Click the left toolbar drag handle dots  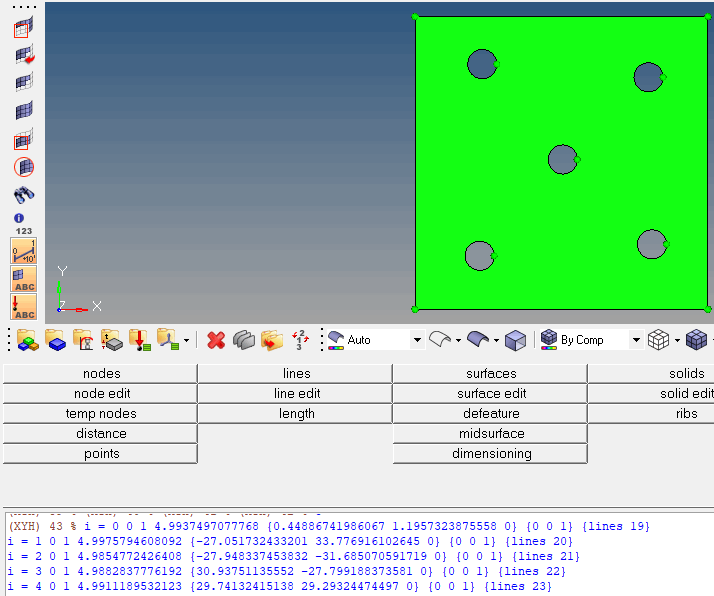tap(24, 7)
